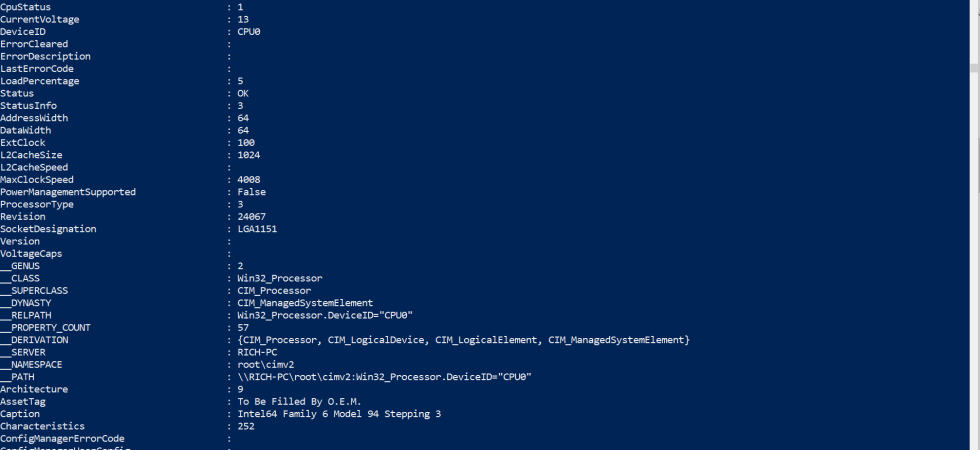Viewport: 980px width, 450px height.
Task: Click the __NAMESPACE value root\cimv2
Action: pos(266,365)
